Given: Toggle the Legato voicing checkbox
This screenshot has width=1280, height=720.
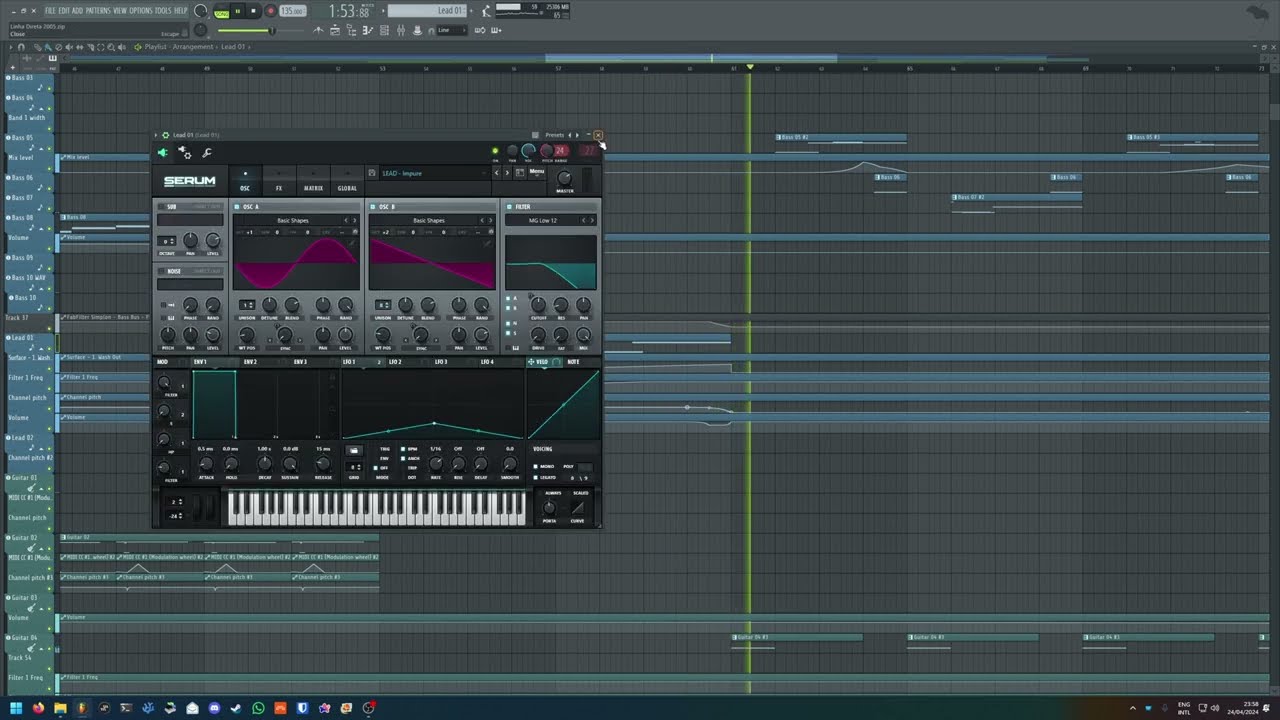Looking at the screenshot, I should 536,477.
